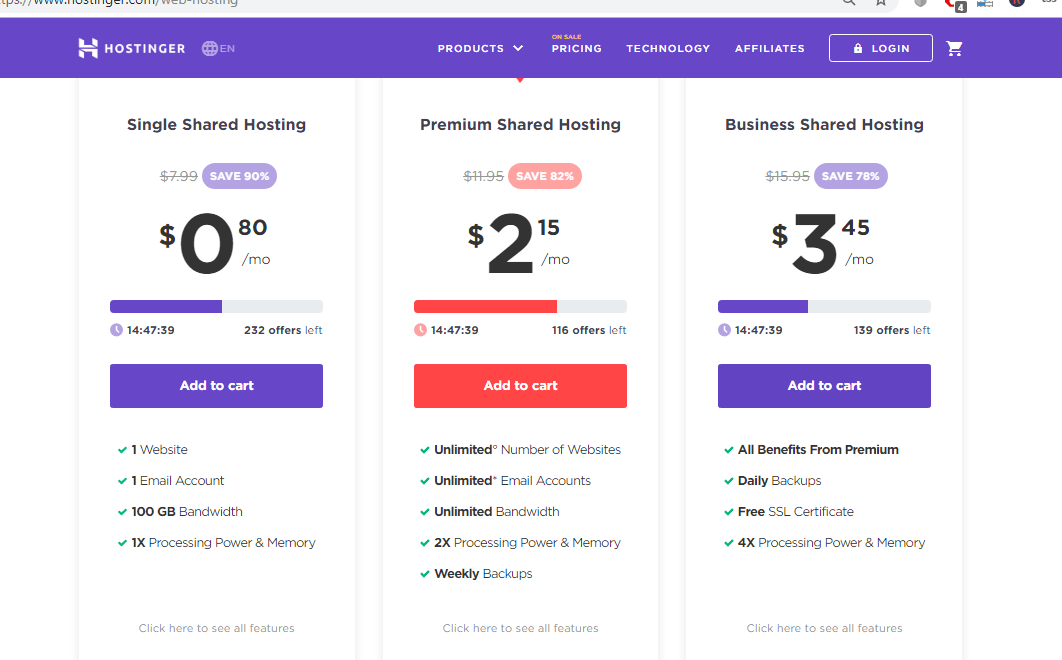Click the Login button
Screen dimensions: 1062x660
pyautogui.click(x=881, y=48)
